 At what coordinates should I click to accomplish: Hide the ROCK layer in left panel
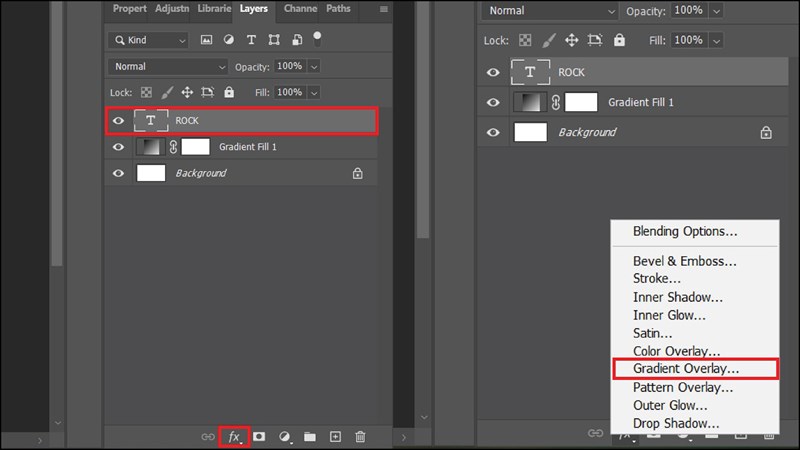(118, 121)
